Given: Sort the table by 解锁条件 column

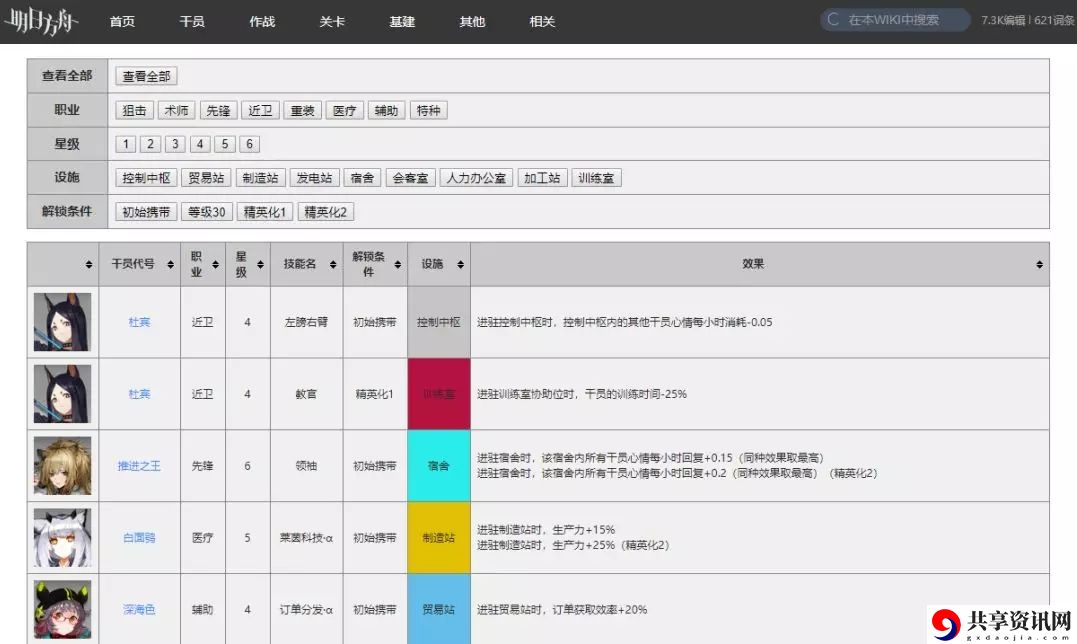Looking at the screenshot, I should click(x=398, y=264).
